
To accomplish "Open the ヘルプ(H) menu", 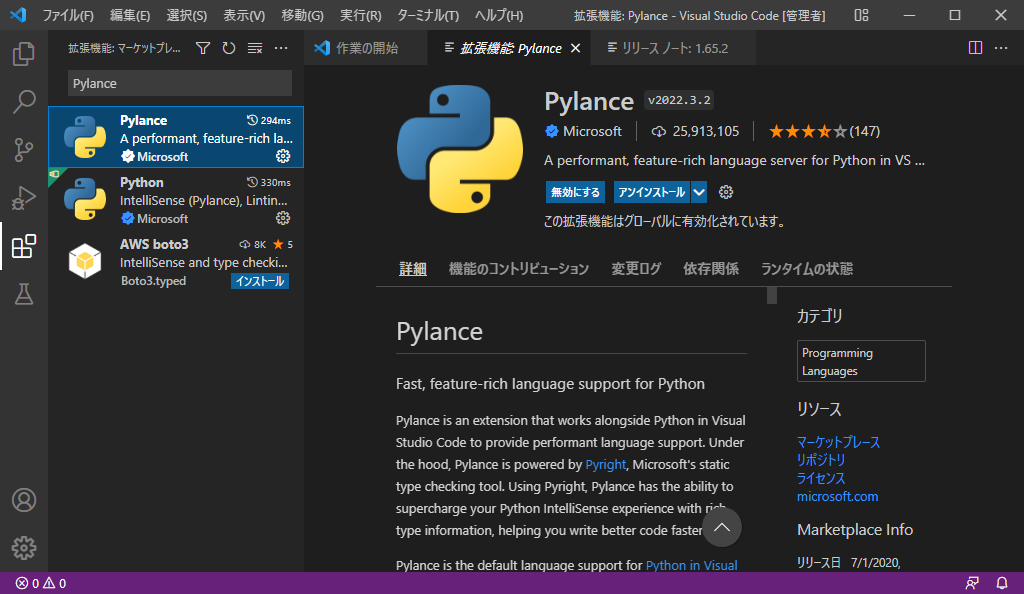I will [498, 16].
